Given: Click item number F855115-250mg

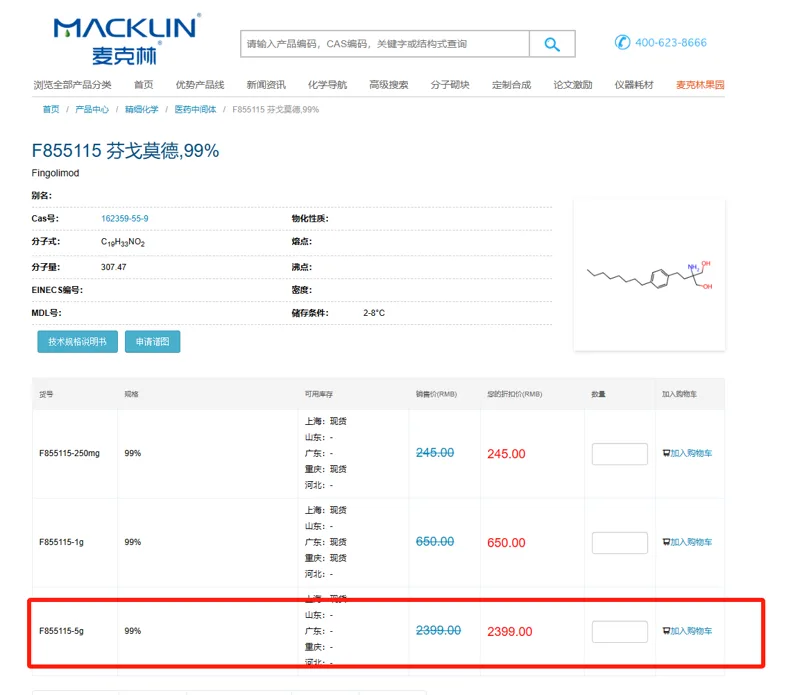Looking at the screenshot, I should tap(69, 453).
